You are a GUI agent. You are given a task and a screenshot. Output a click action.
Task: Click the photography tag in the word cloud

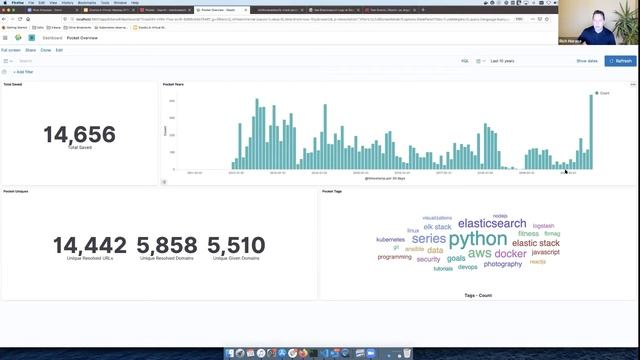coord(503,264)
